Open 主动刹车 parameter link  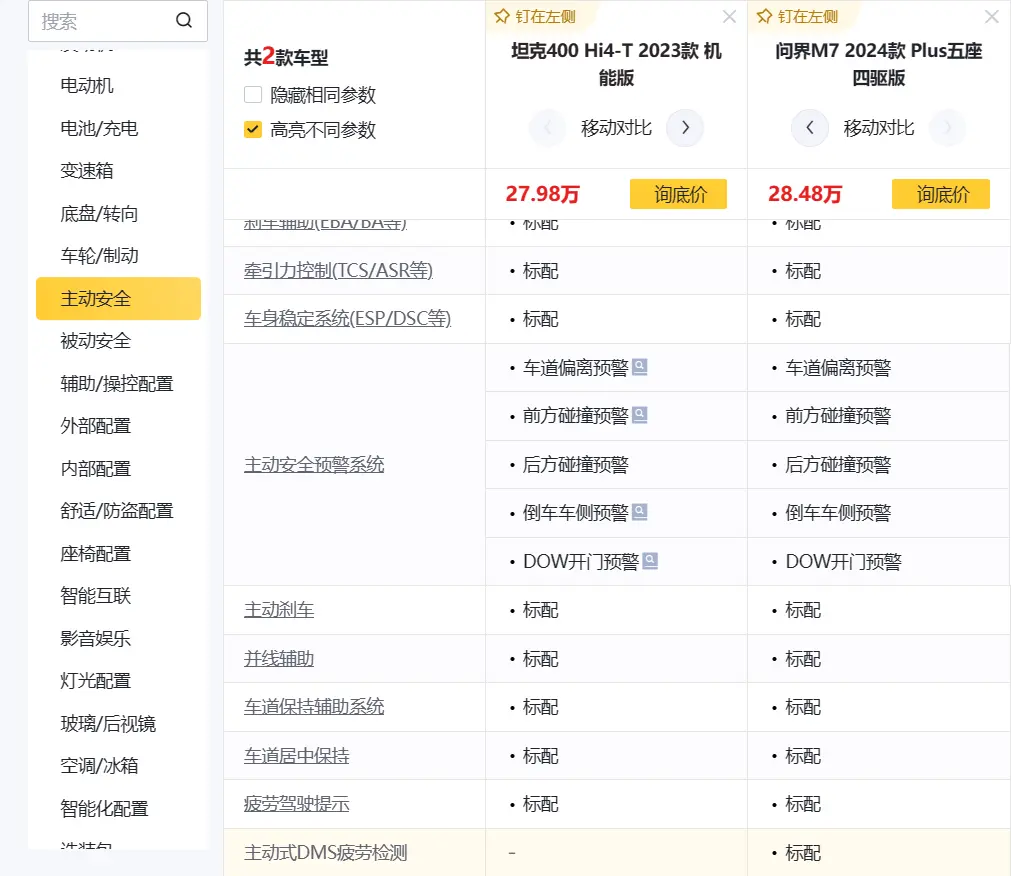(x=279, y=610)
